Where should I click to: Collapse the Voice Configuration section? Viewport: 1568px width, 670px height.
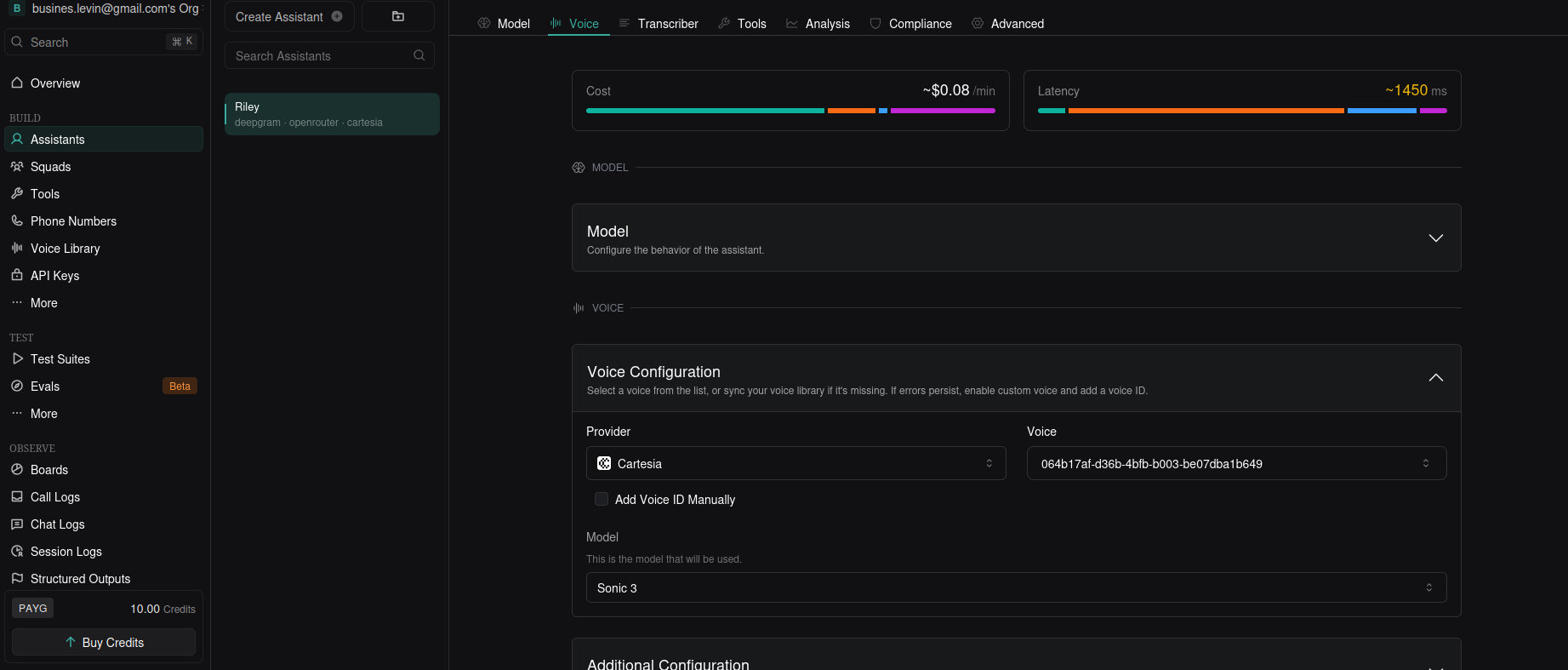[1435, 378]
